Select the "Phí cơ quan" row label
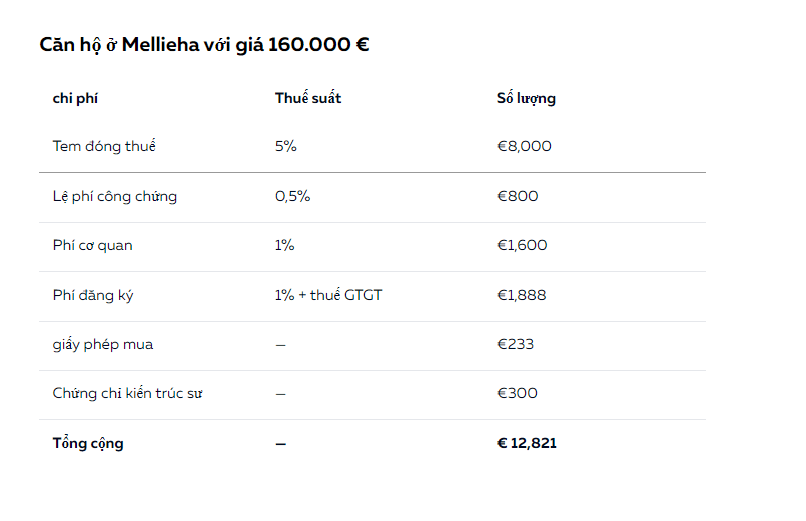Viewport: 806px width, 521px height. pyautogui.click(x=92, y=246)
